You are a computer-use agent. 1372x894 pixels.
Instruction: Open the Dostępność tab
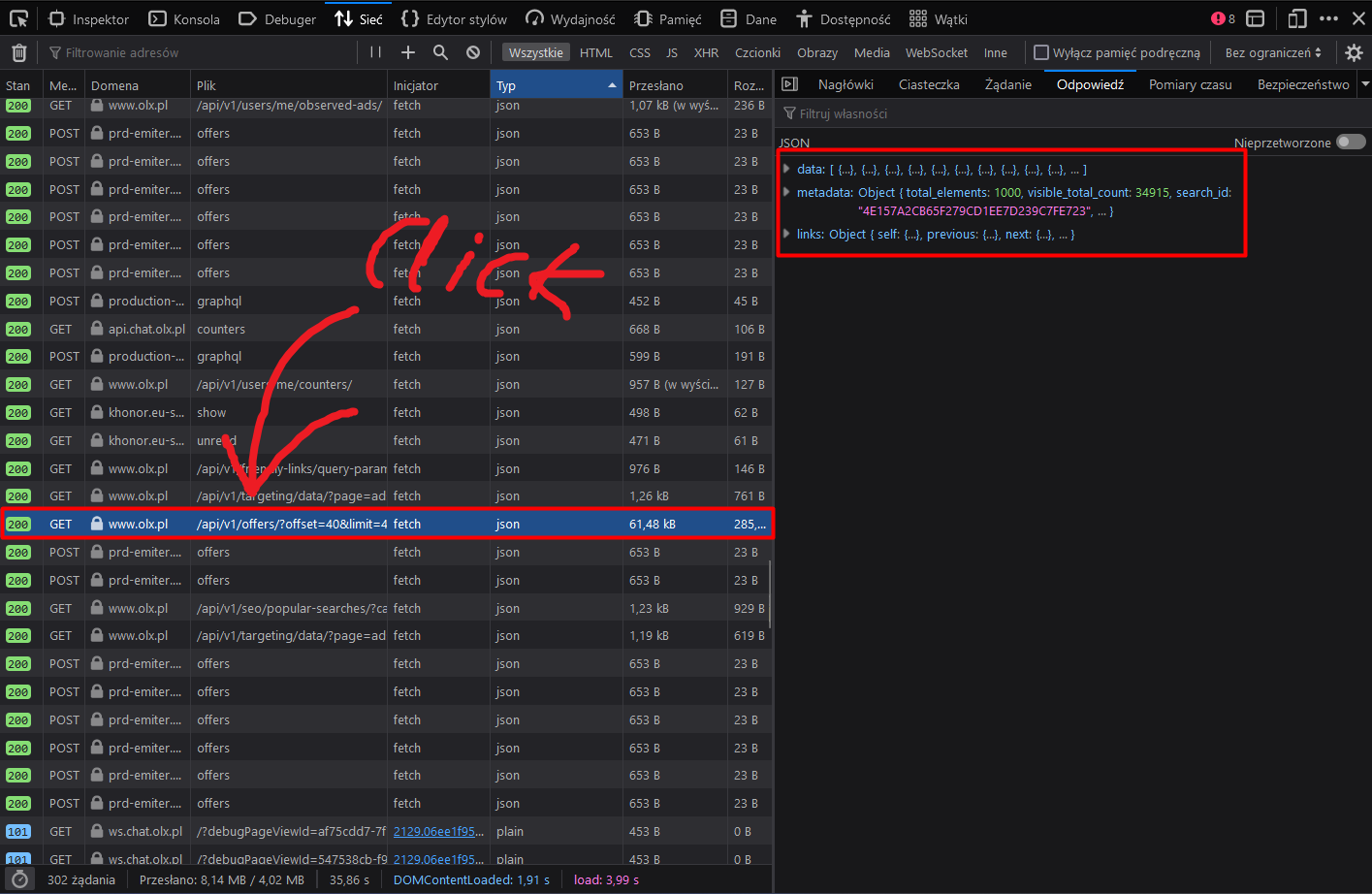[843, 18]
